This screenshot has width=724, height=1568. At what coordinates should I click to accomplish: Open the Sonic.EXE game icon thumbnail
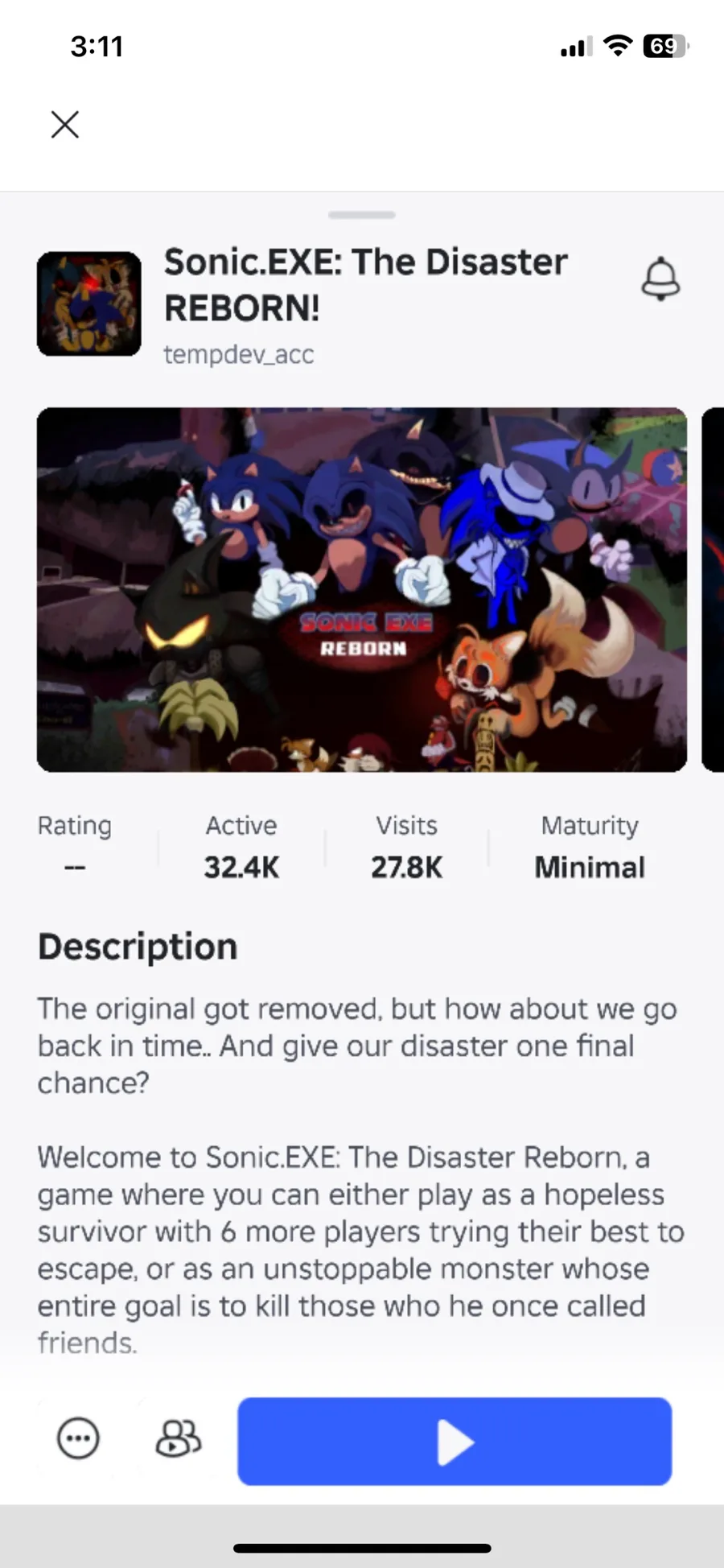click(x=89, y=303)
